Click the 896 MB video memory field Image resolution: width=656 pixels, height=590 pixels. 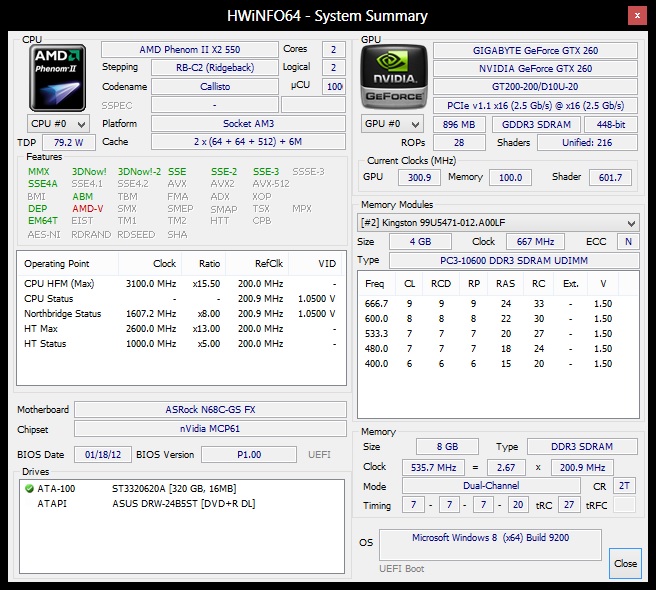click(459, 124)
